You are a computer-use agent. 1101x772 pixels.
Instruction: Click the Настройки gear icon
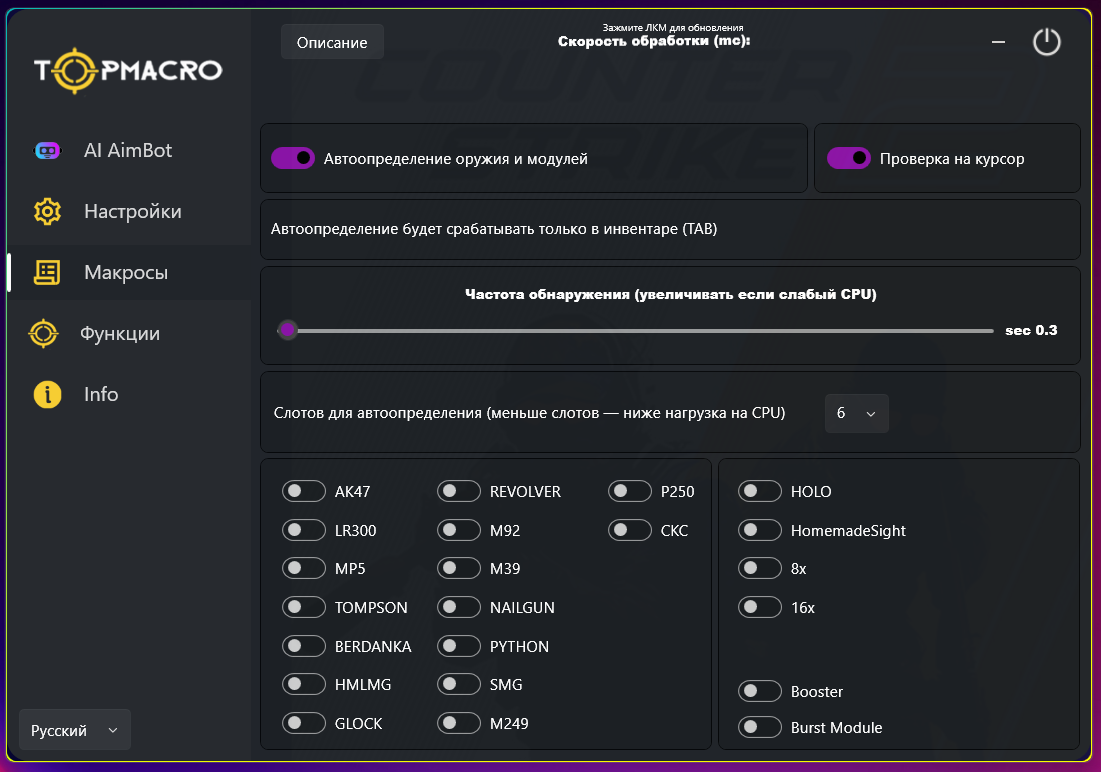pos(47,212)
